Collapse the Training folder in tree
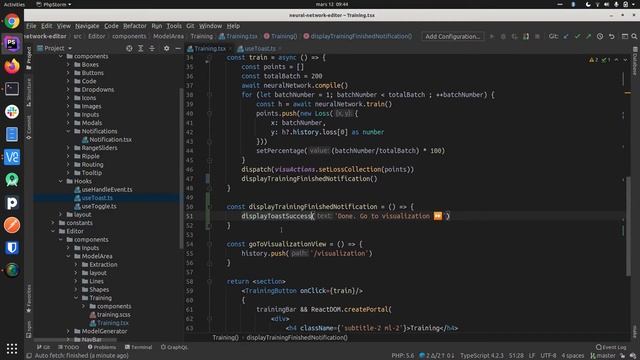This screenshot has height=360, width=640. click(76, 298)
